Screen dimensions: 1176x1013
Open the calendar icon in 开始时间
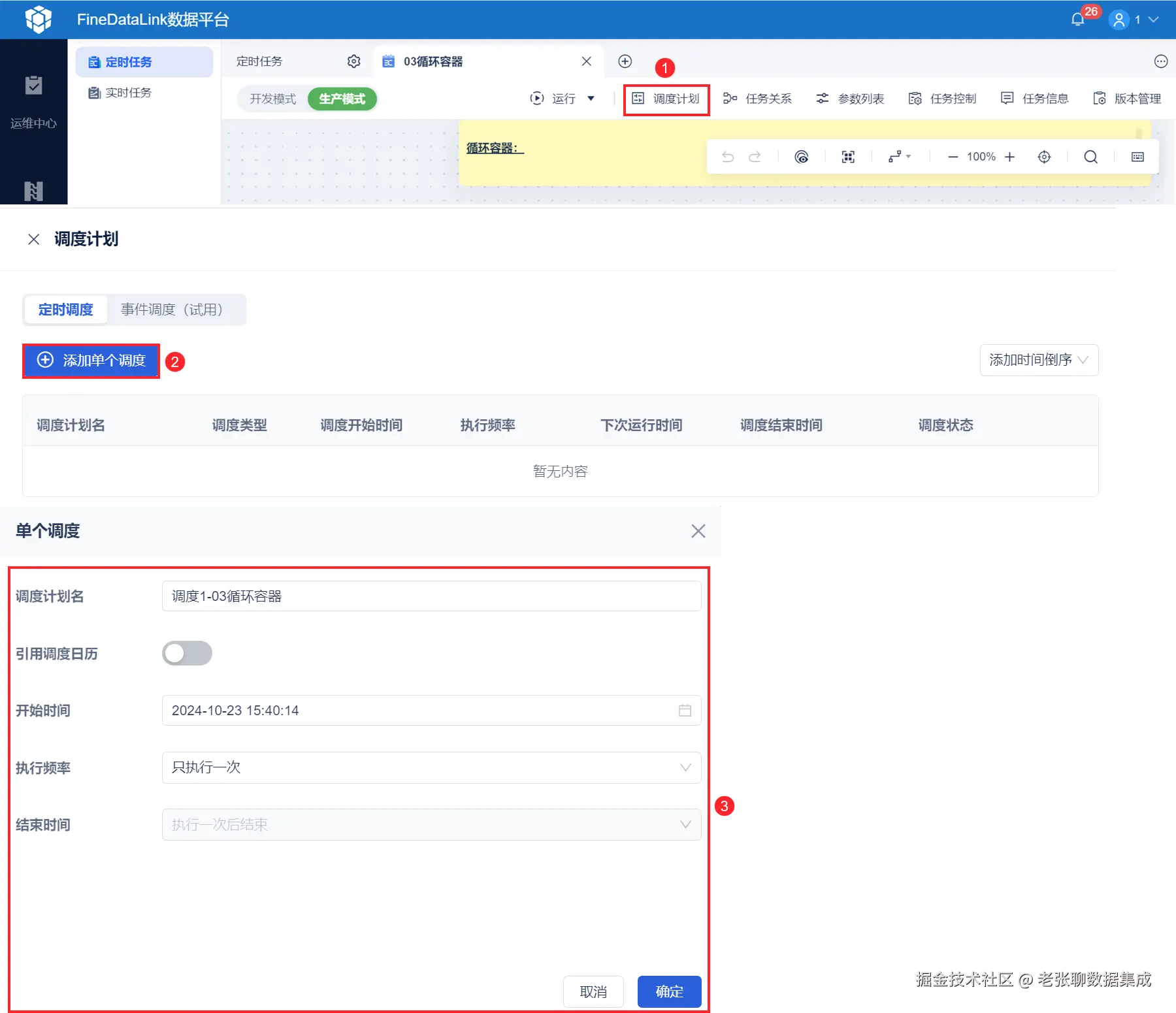[685, 711]
